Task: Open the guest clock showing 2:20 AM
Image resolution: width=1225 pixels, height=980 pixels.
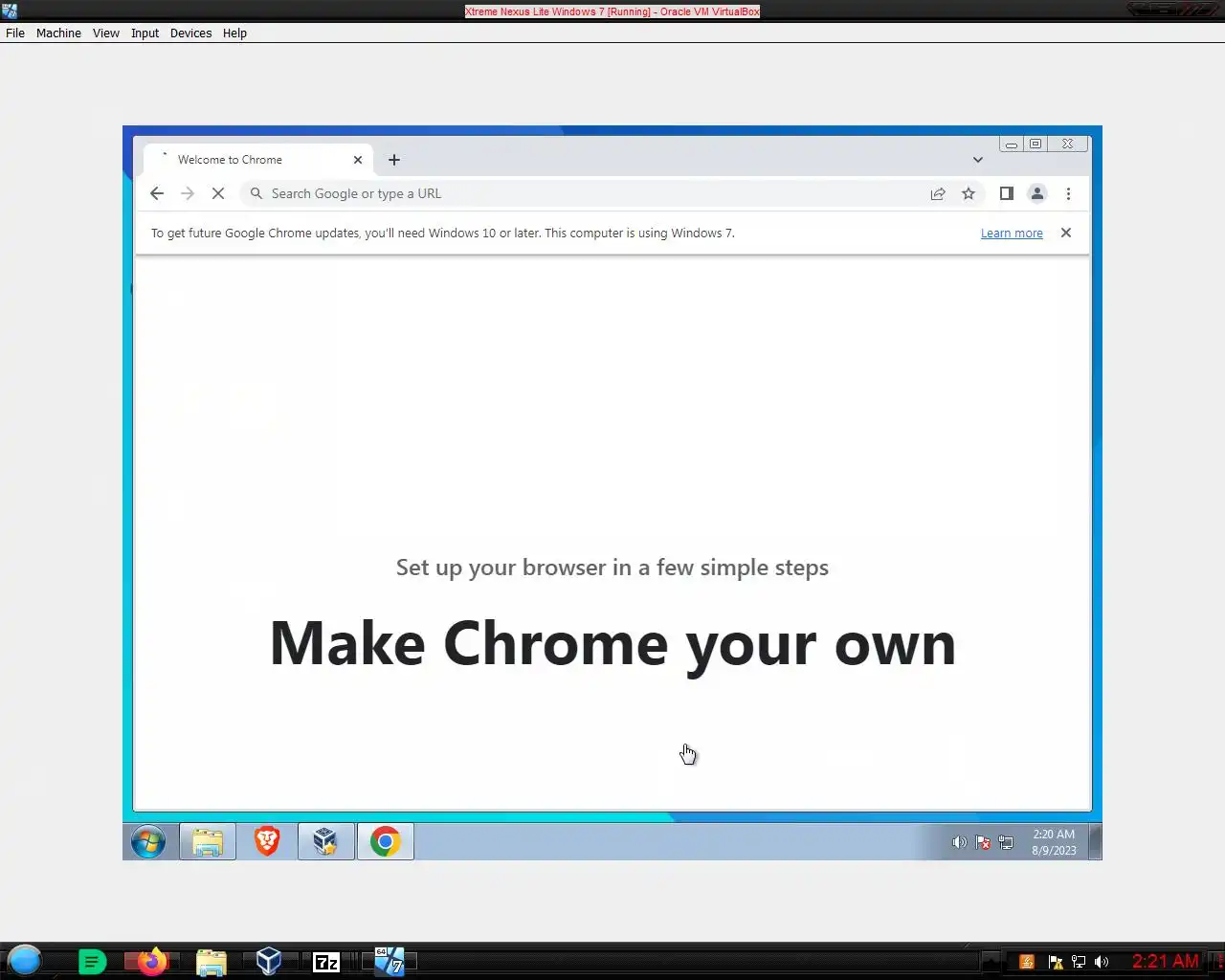Action: coord(1054,842)
